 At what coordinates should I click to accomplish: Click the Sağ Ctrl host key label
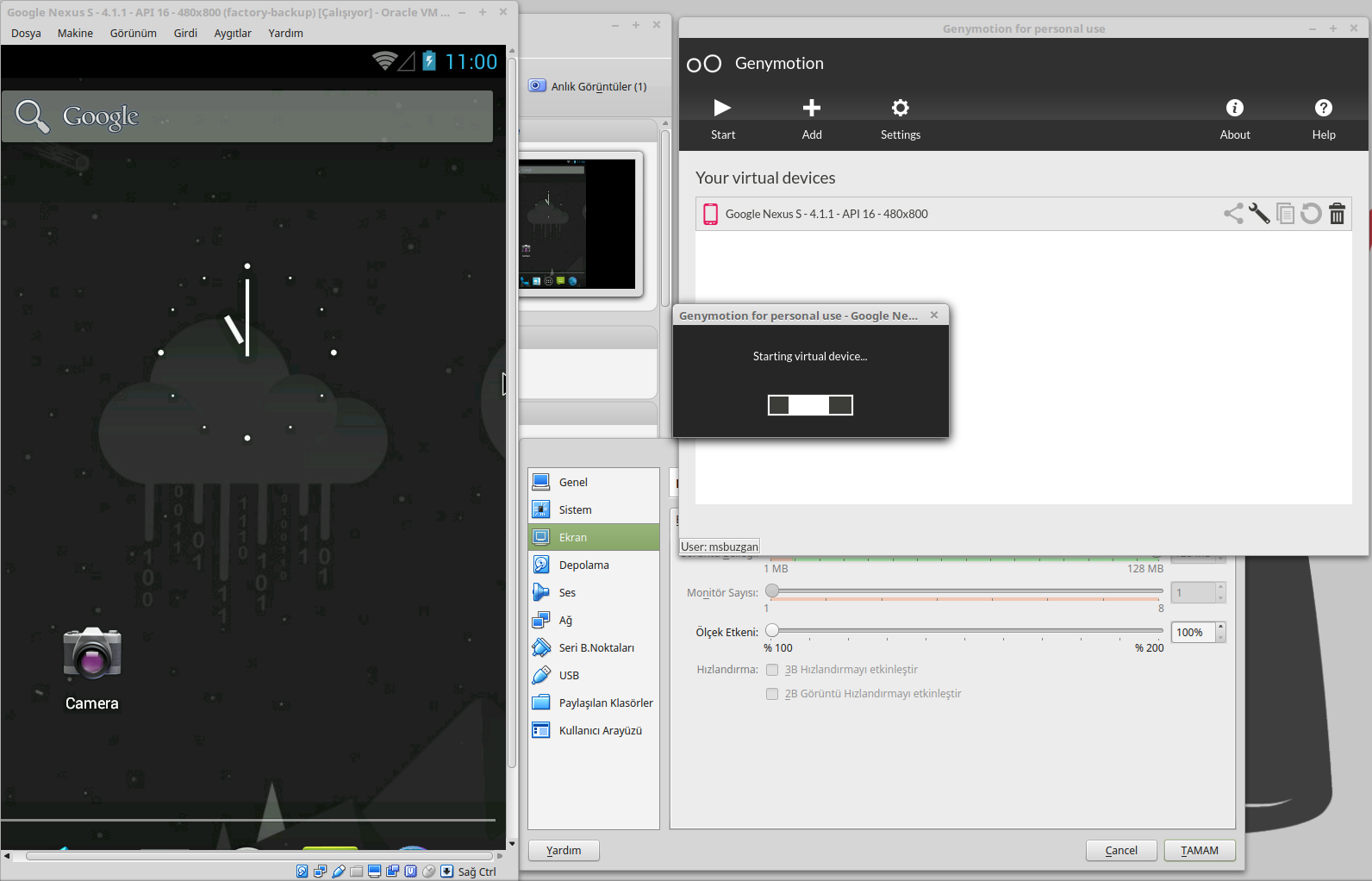(477, 872)
